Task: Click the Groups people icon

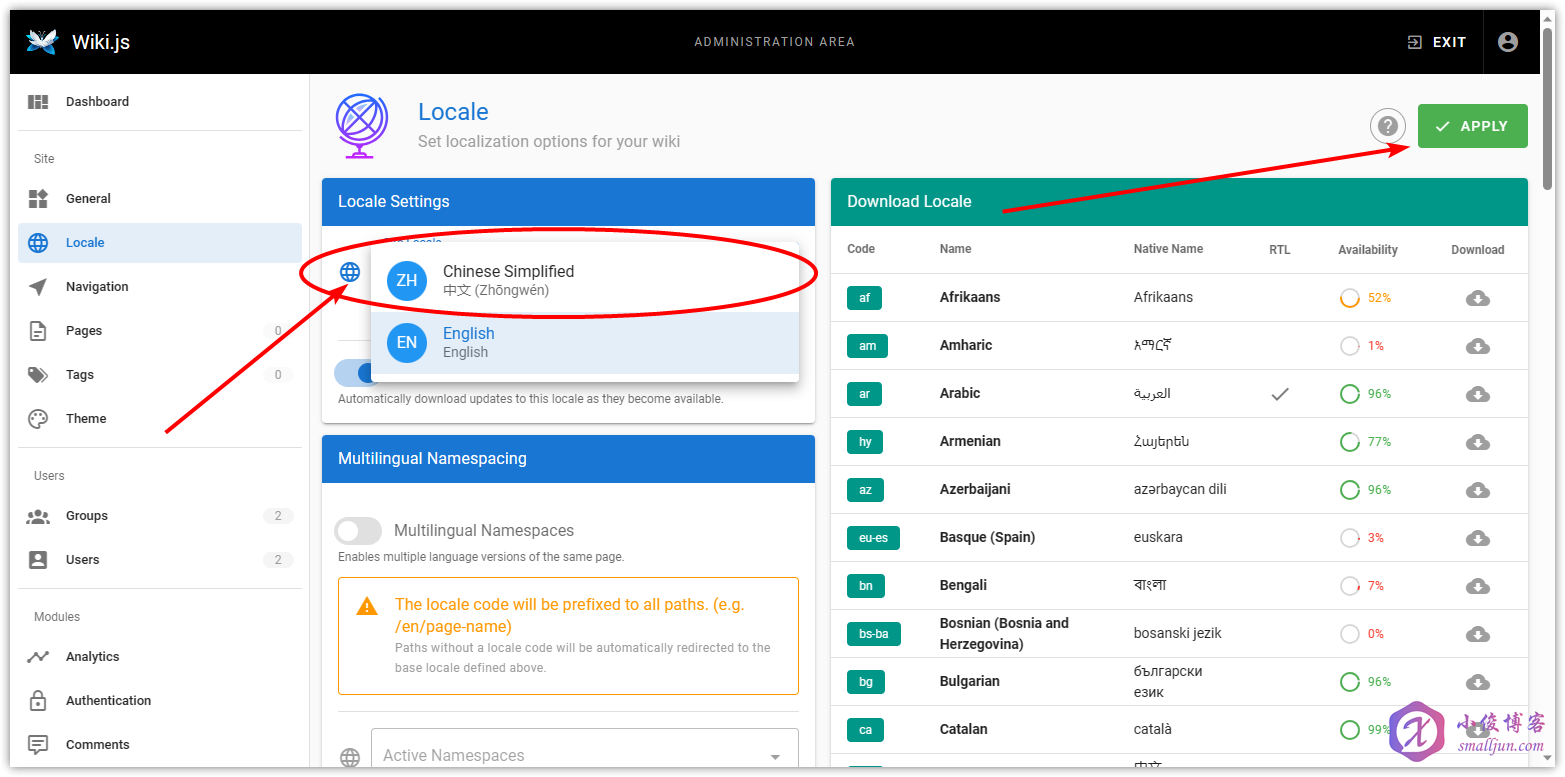Action: coord(38,516)
